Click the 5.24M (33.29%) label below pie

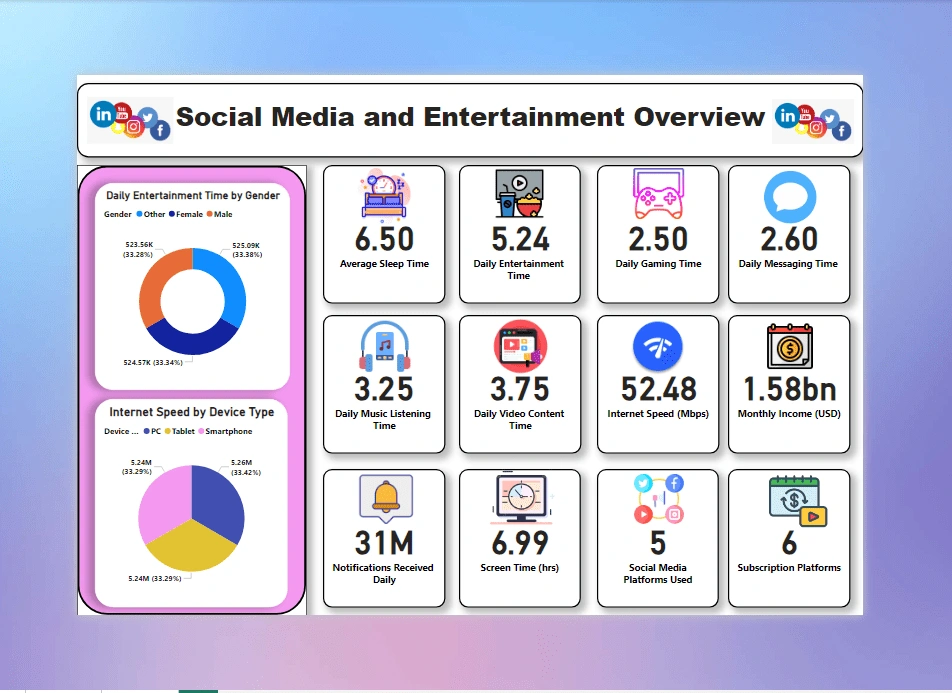coord(155,578)
